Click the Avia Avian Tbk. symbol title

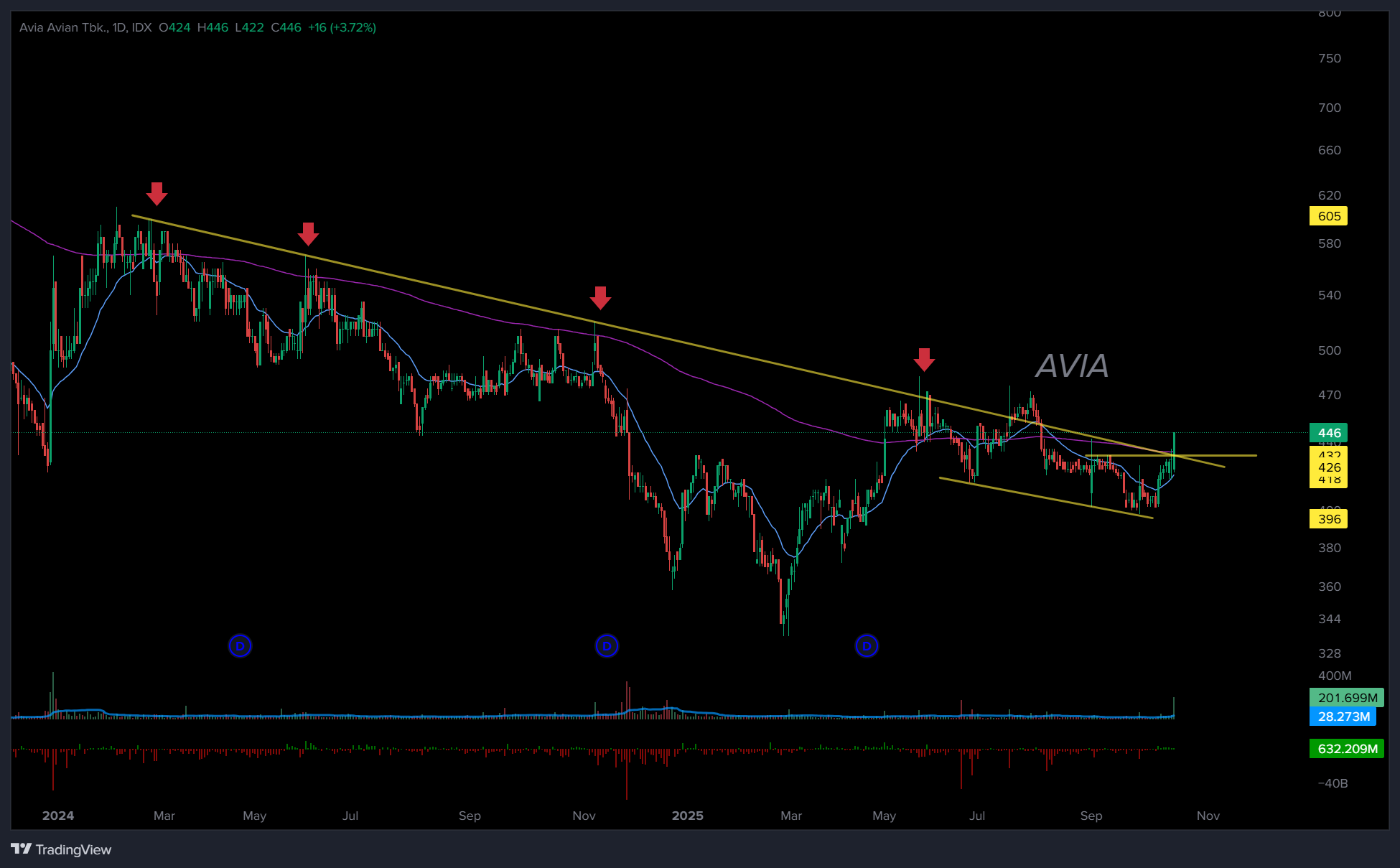point(63,27)
